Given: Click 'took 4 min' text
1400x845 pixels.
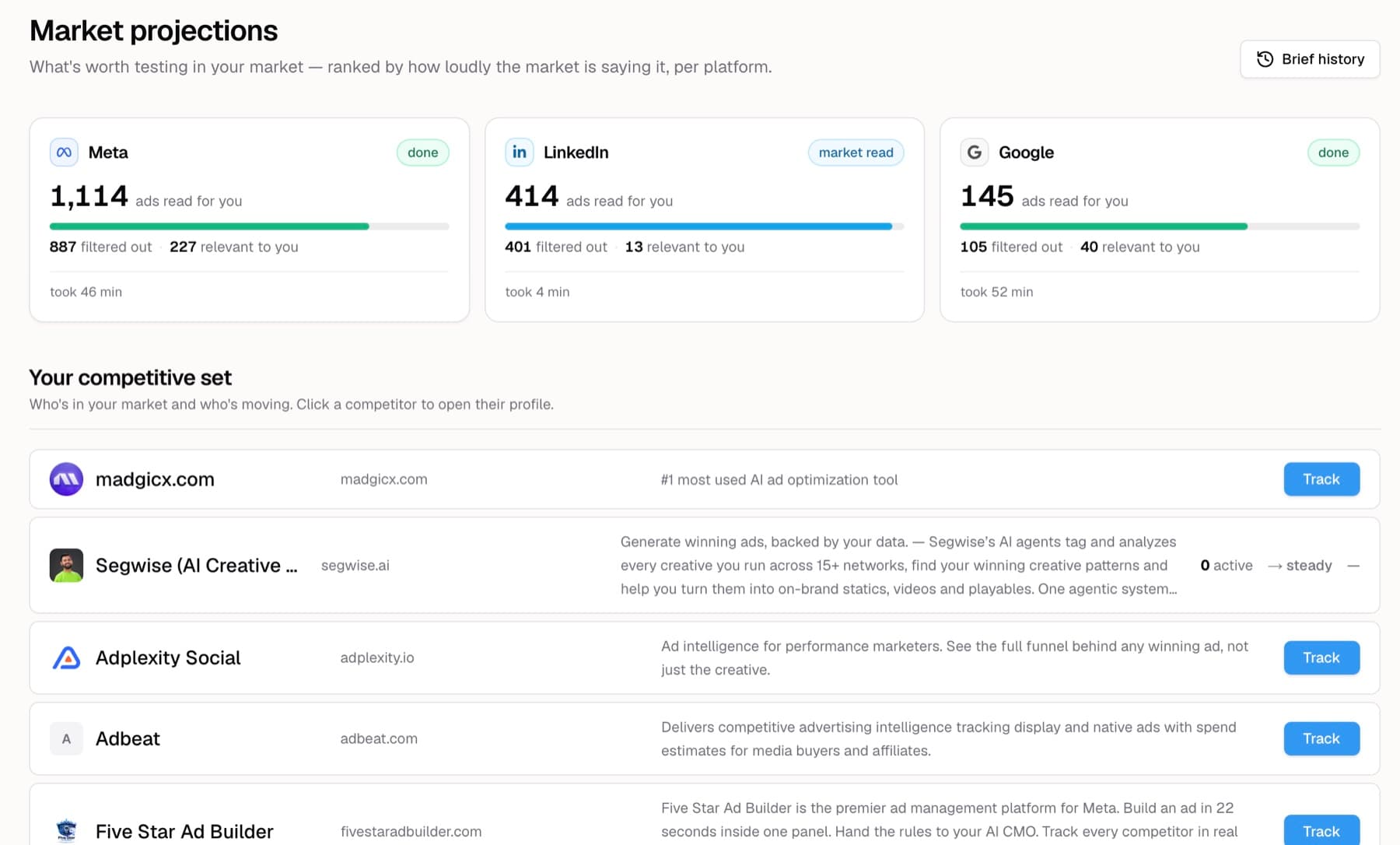Looking at the screenshot, I should click(x=537, y=292).
